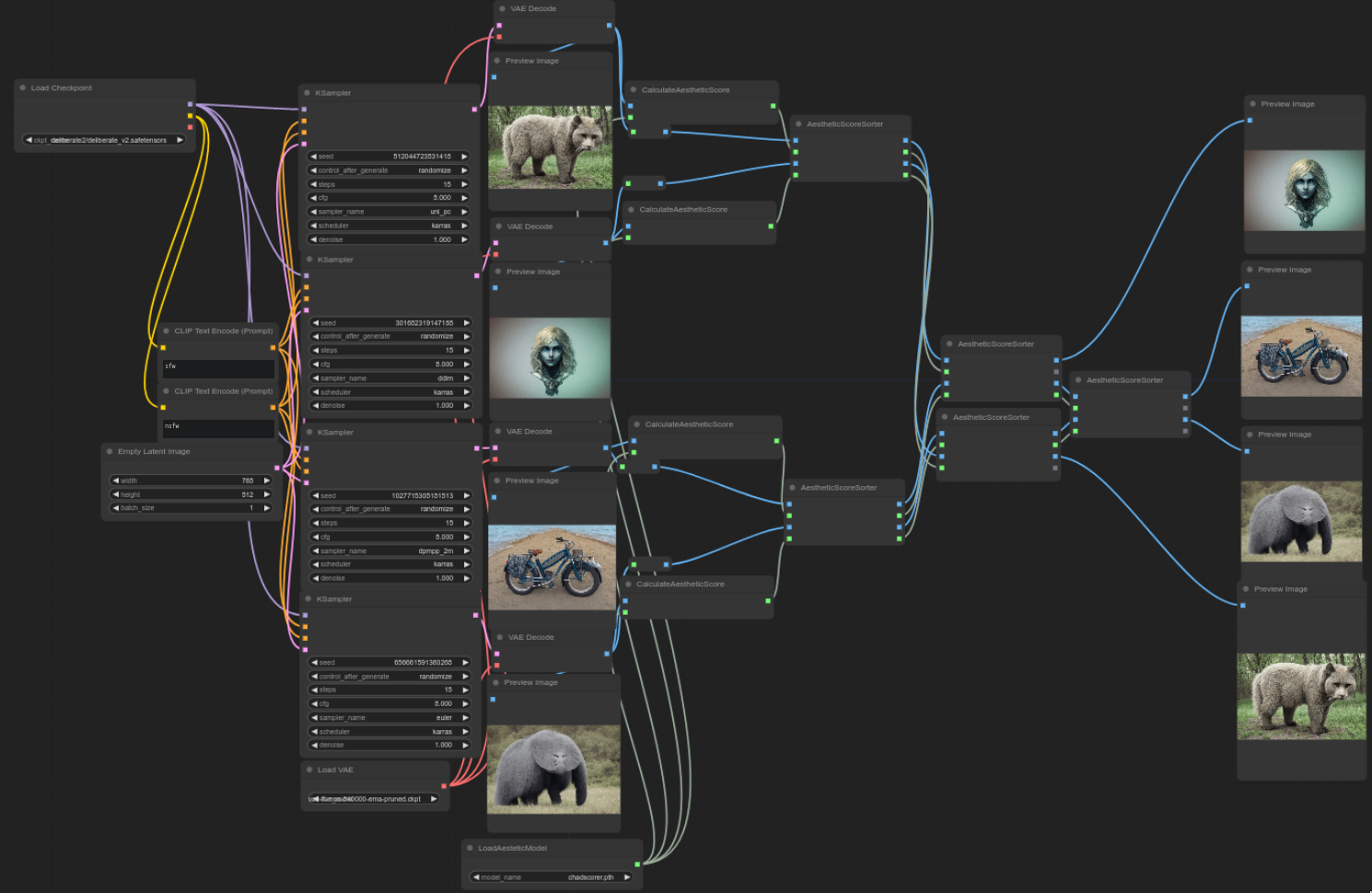Click the Load Checkpoint node title
1372x893 pixels.
coord(62,87)
